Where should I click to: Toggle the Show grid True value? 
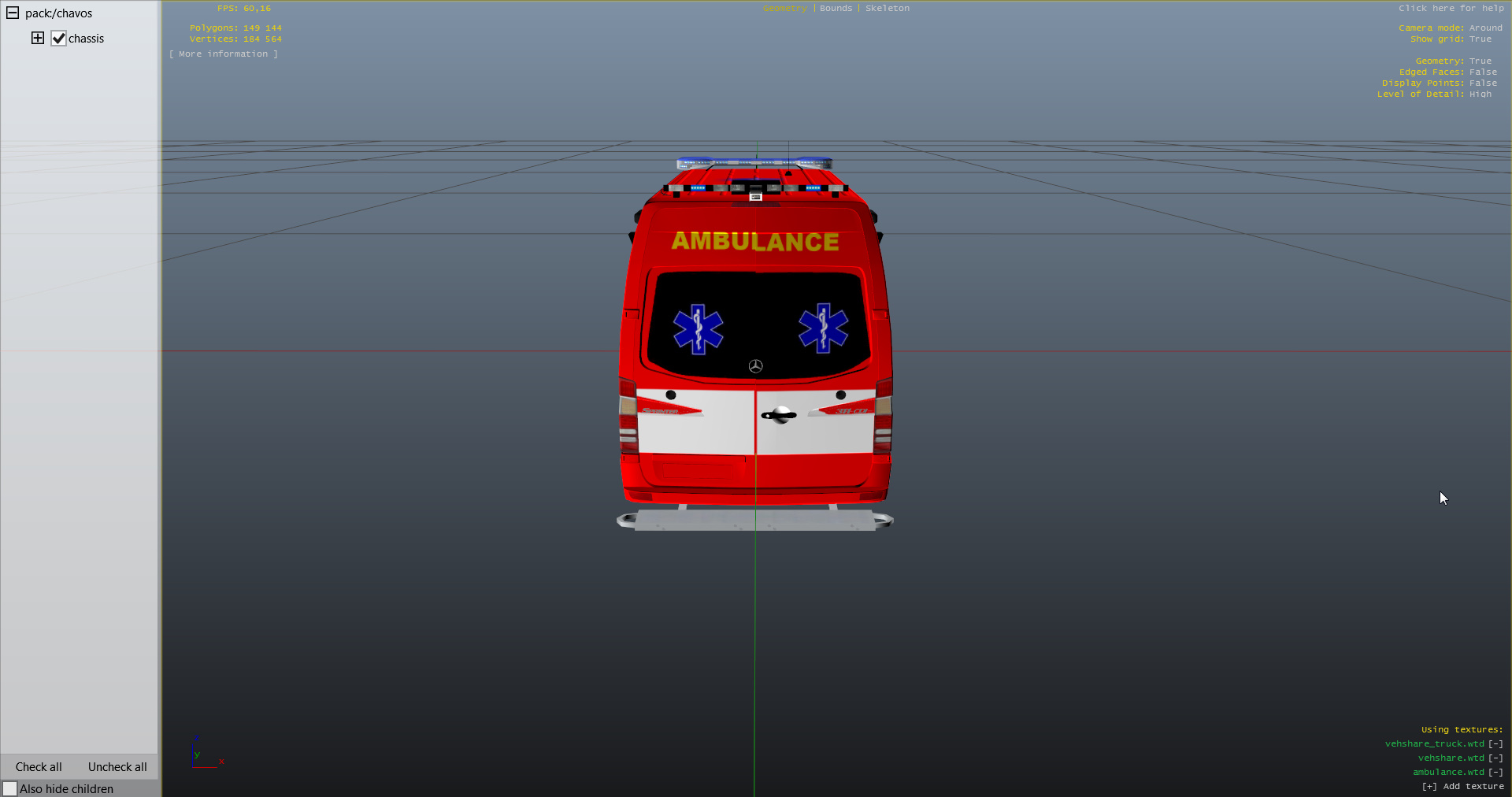(x=1480, y=39)
